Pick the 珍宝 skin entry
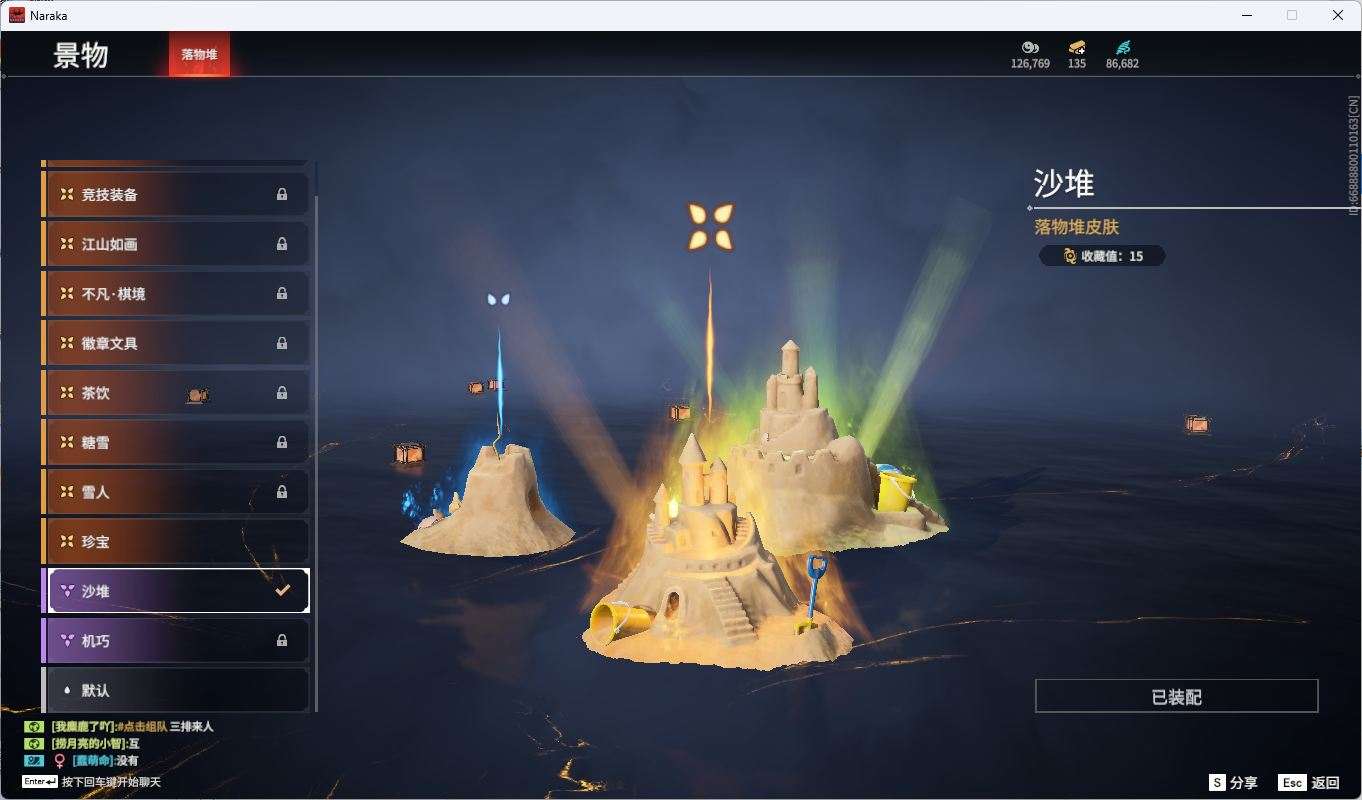 (x=175, y=542)
